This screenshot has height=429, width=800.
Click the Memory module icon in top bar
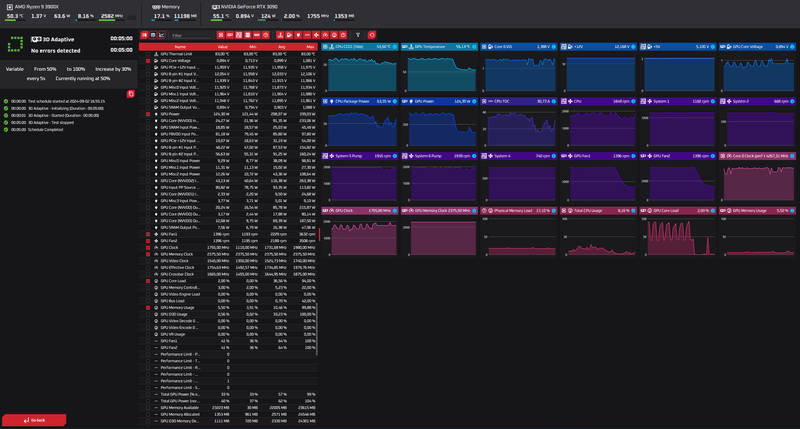pyautogui.click(x=156, y=7)
